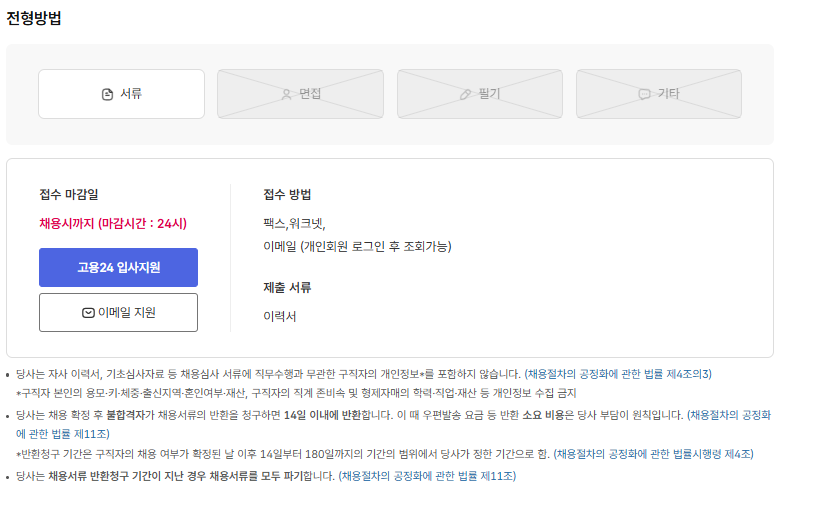This screenshot has width=823, height=529.
Task: Click the 이력서 document text
Action: tap(280, 316)
